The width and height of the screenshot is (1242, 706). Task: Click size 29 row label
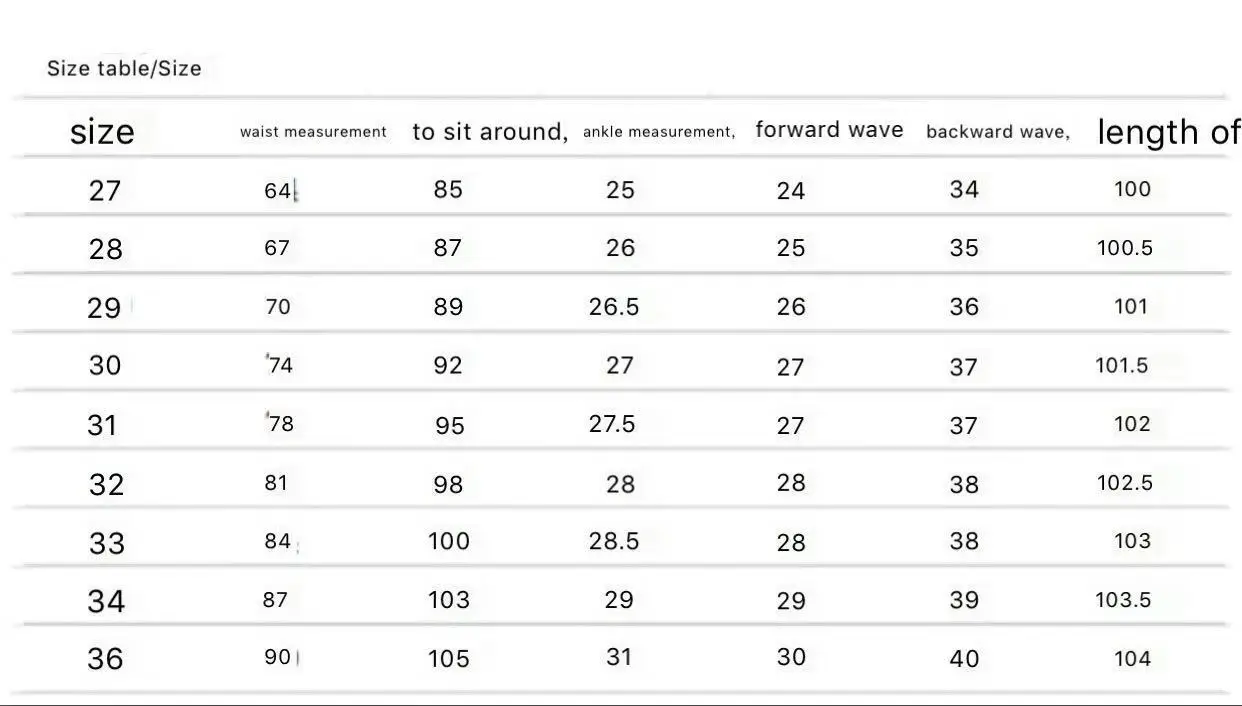click(x=104, y=308)
